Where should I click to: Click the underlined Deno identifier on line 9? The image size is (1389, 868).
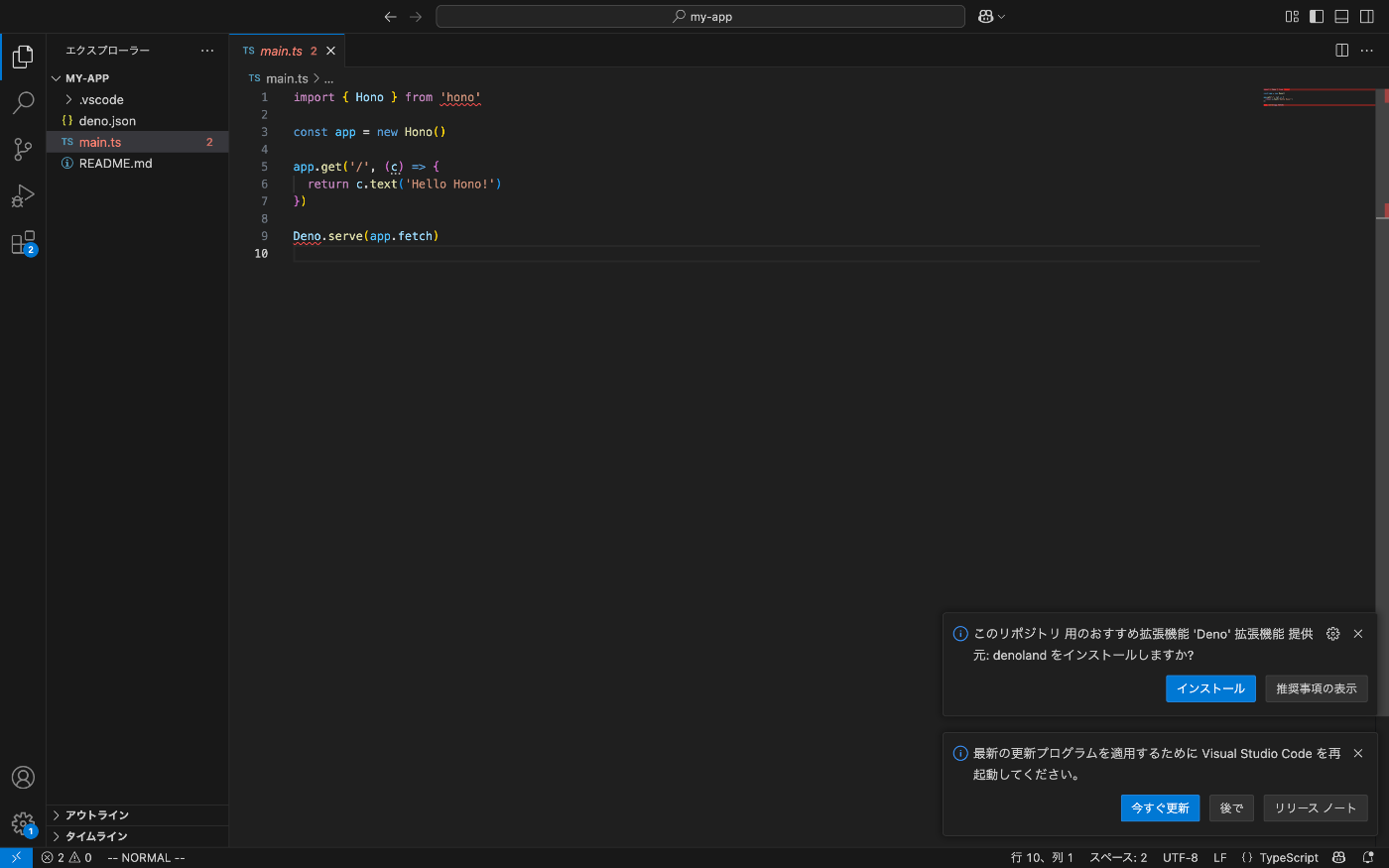(308, 236)
